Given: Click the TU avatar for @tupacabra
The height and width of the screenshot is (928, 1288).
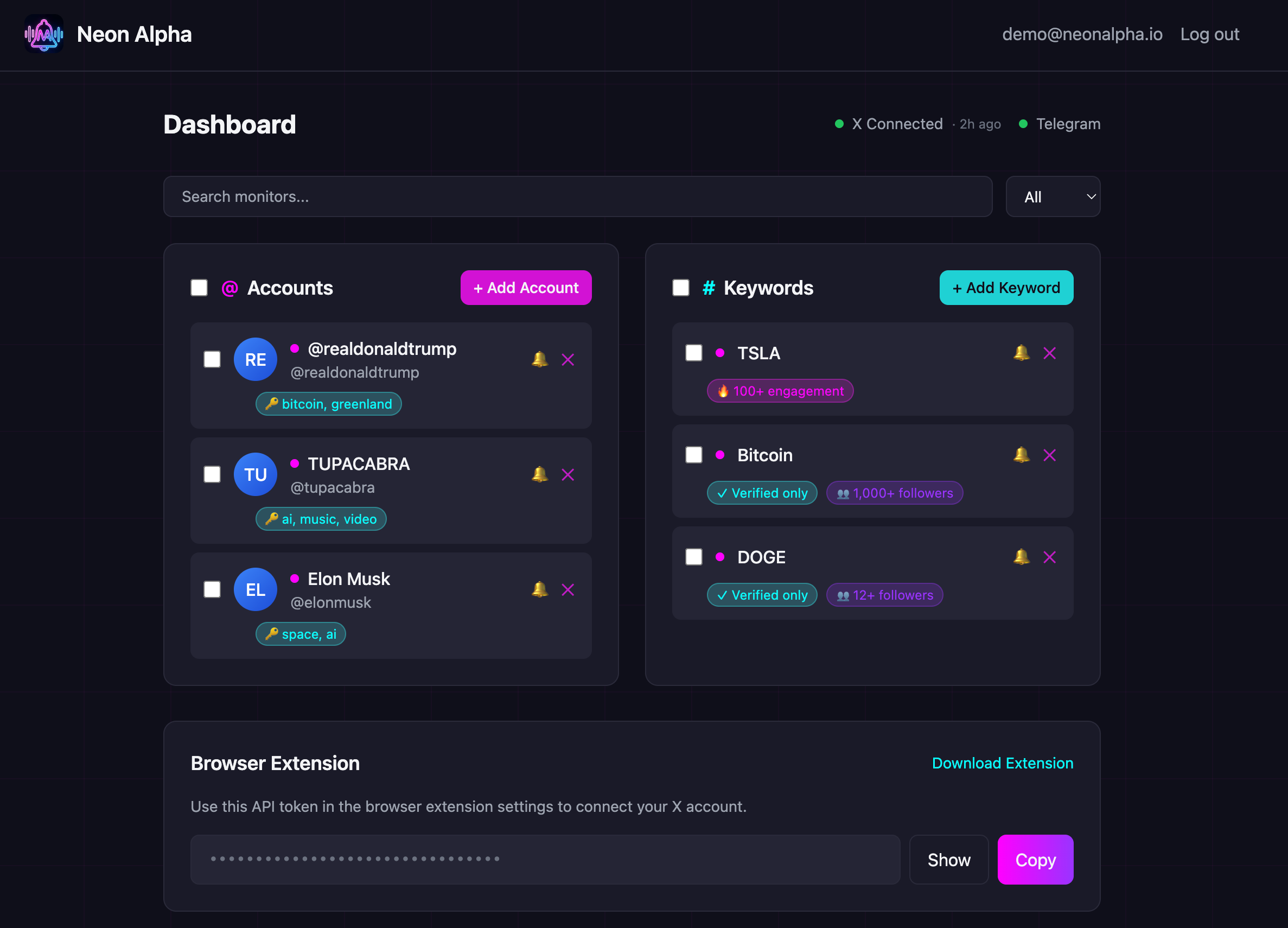Looking at the screenshot, I should click(x=255, y=474).
